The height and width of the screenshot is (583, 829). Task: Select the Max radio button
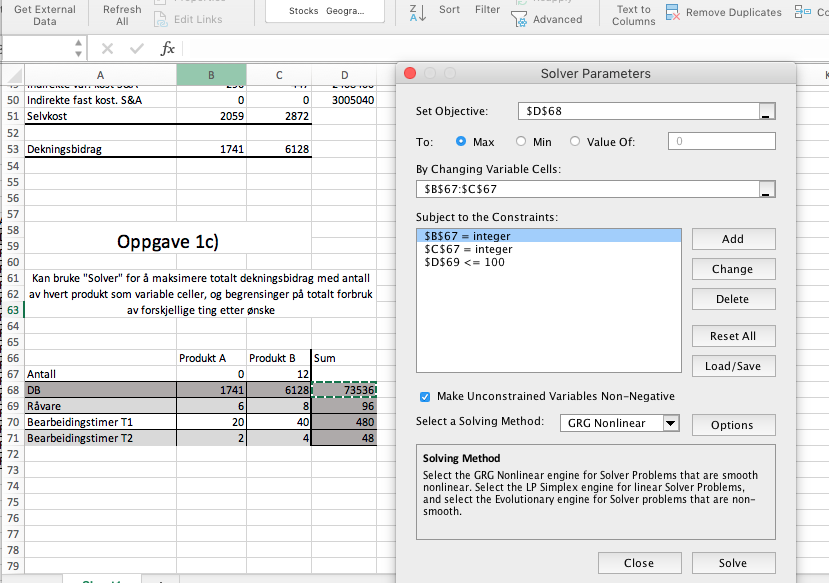coord(461,142)
